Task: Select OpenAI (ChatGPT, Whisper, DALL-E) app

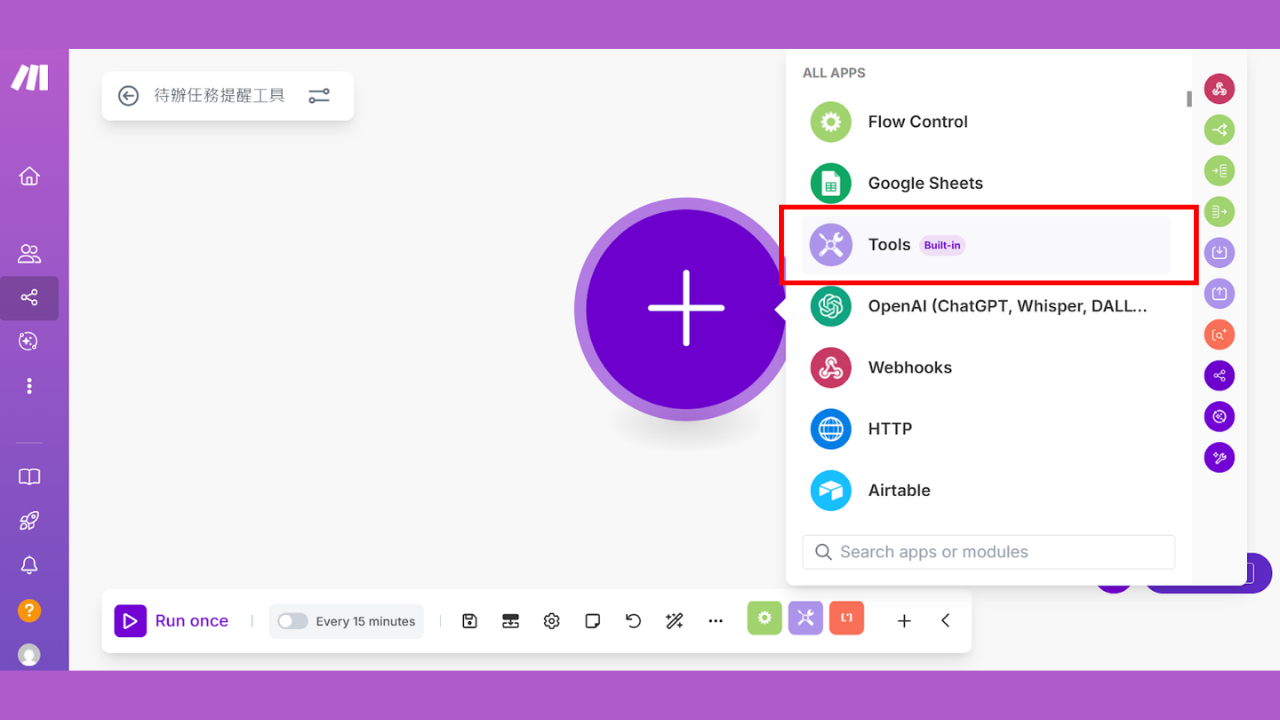Action: tap(986, 306)
